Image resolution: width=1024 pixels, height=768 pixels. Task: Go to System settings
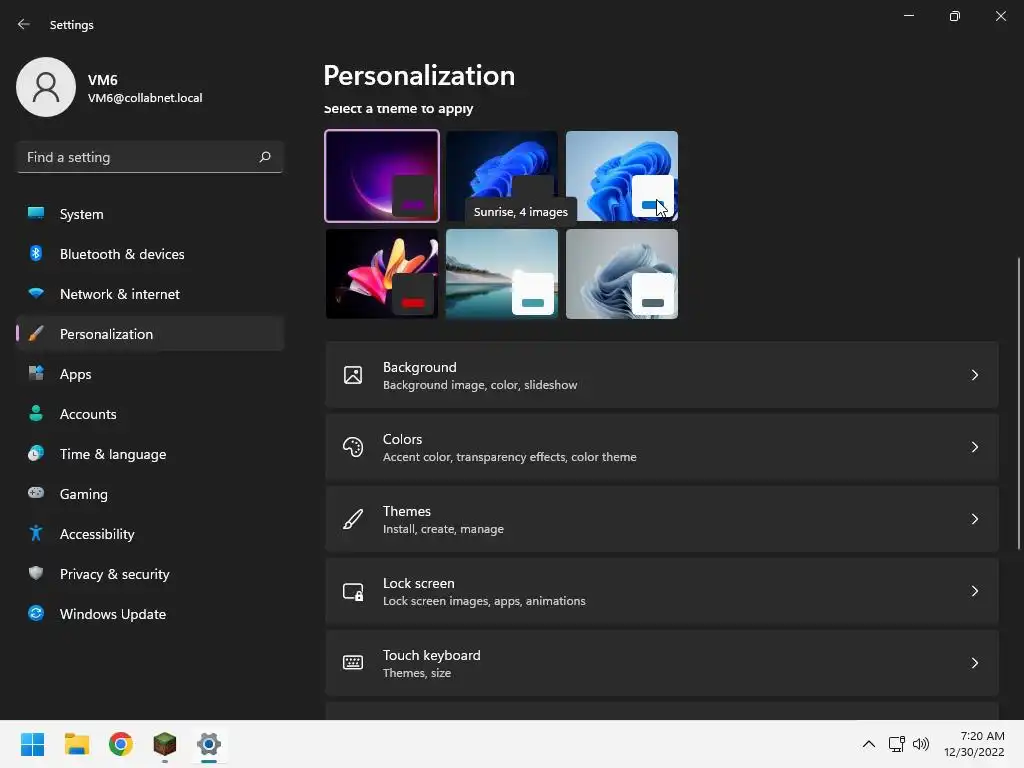pyautogui.click(x=150, y=214)
